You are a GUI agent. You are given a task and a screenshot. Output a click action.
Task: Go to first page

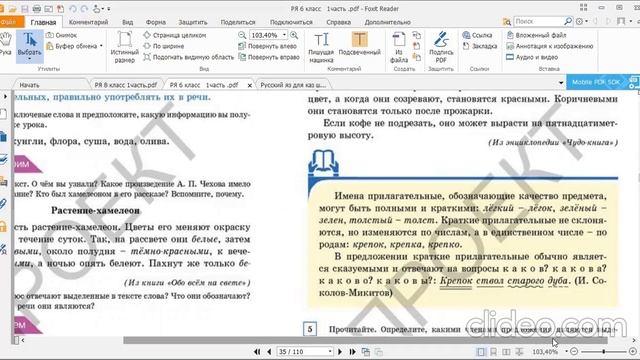257,351
